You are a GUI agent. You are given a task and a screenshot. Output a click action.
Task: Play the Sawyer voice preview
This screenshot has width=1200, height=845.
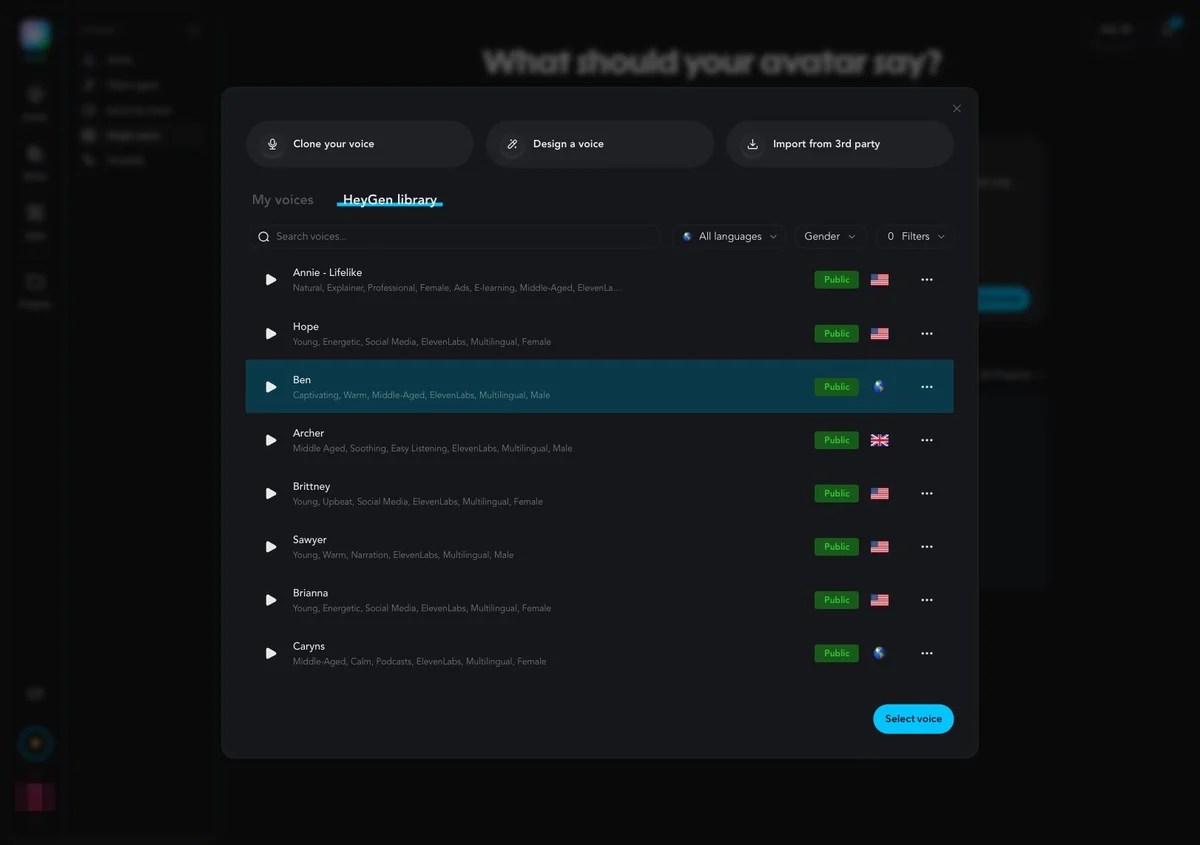271,547
